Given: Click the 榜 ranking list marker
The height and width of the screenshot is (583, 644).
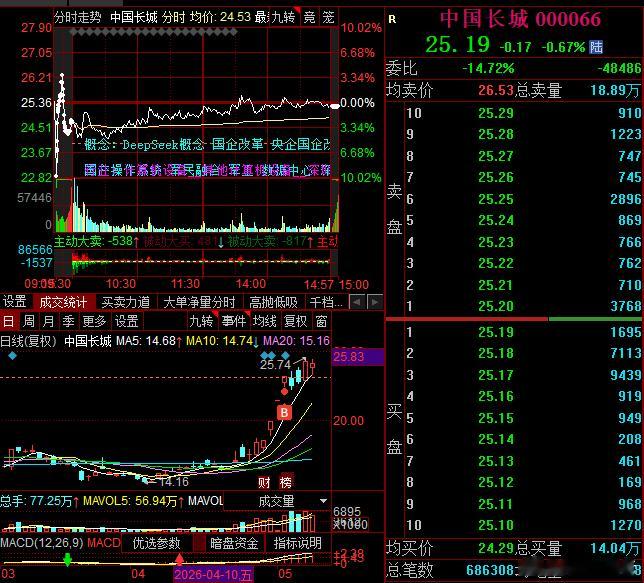Looking at the screenshot, I should [286, 482].
